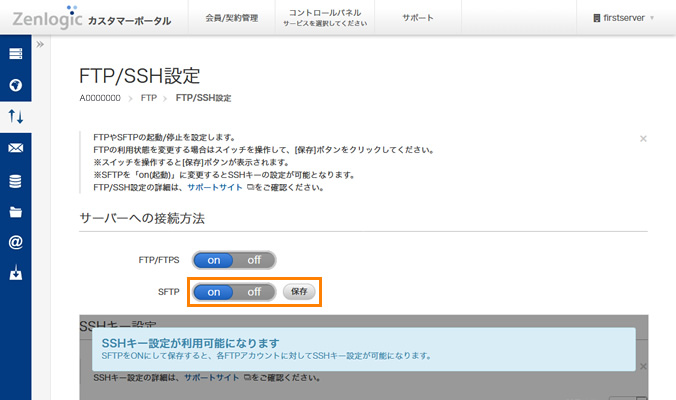The image size is (676, 400).
Task: Open the server icon in the sidebar
Action: (x=16, y=53)
